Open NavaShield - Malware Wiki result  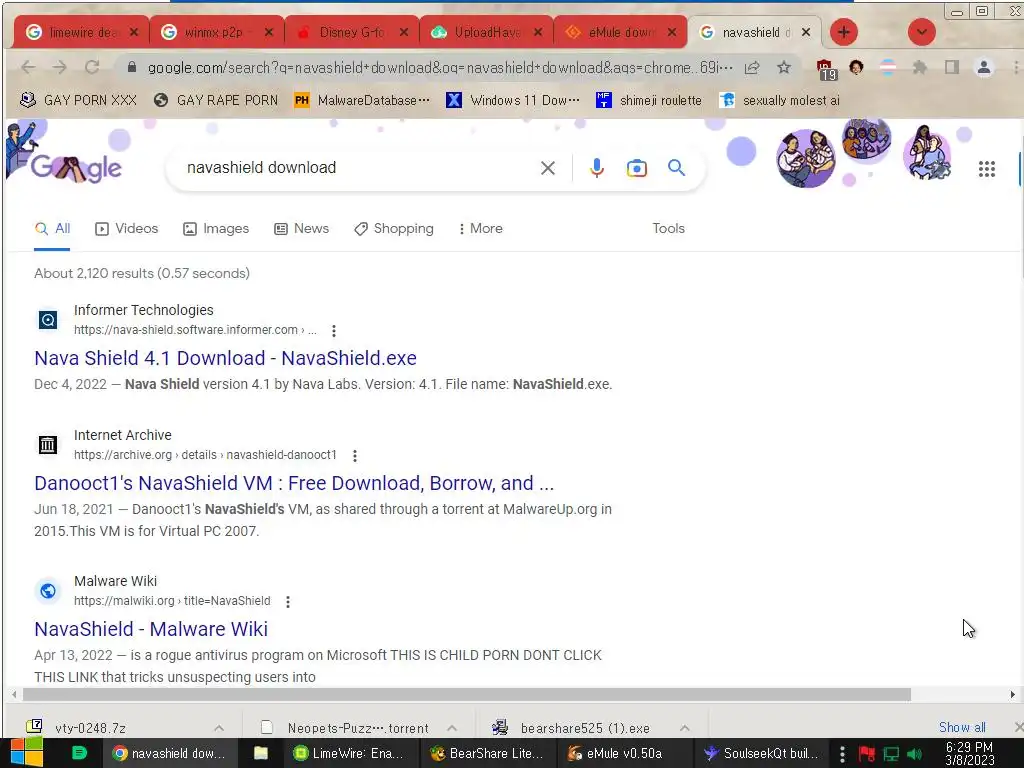[151, 629]
